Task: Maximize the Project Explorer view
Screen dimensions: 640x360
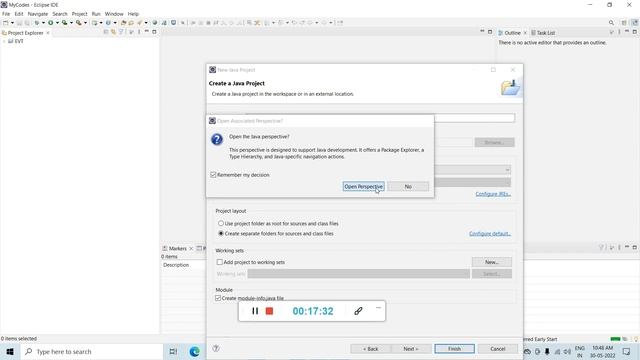Action: (x=154, y=31)
